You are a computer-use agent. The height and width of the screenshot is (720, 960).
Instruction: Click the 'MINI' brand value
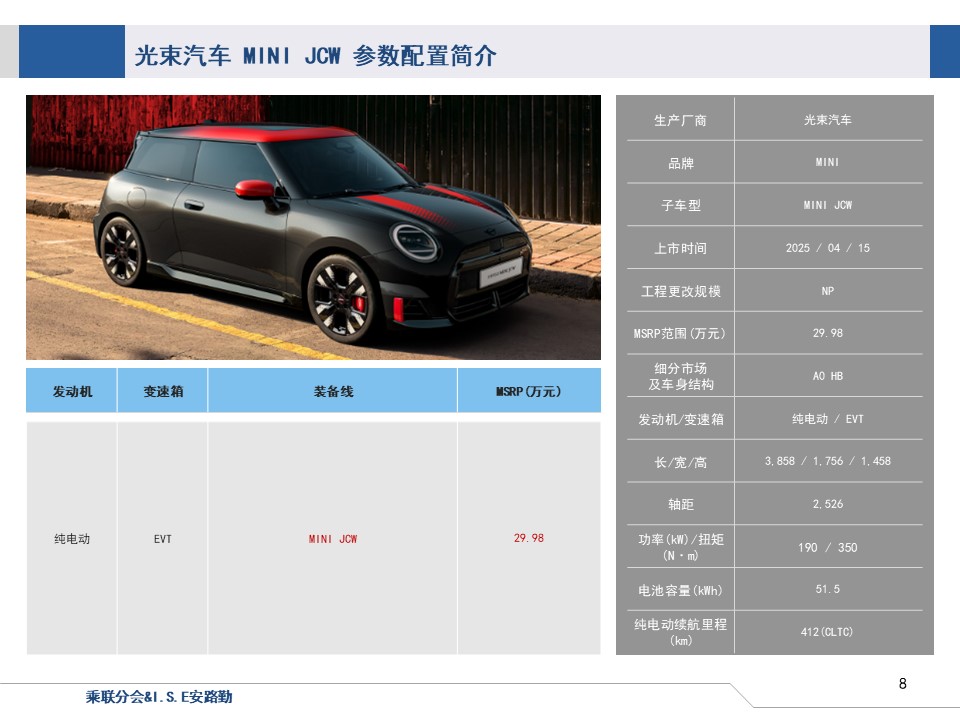pyautogui.click(x=828, y=162)
